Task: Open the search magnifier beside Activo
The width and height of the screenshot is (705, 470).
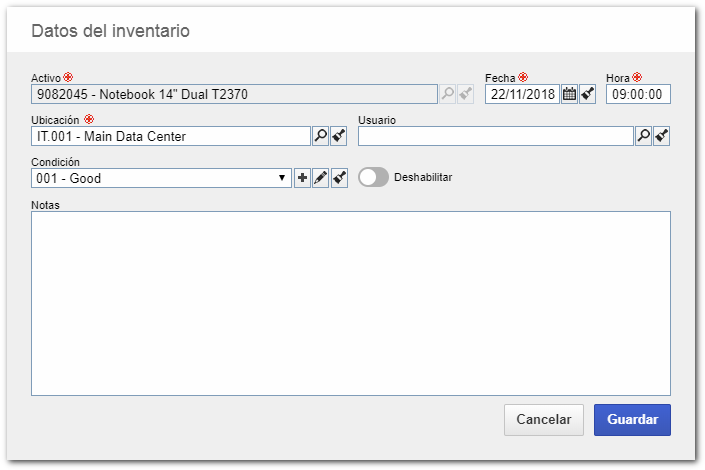Action: click(447, 94)
